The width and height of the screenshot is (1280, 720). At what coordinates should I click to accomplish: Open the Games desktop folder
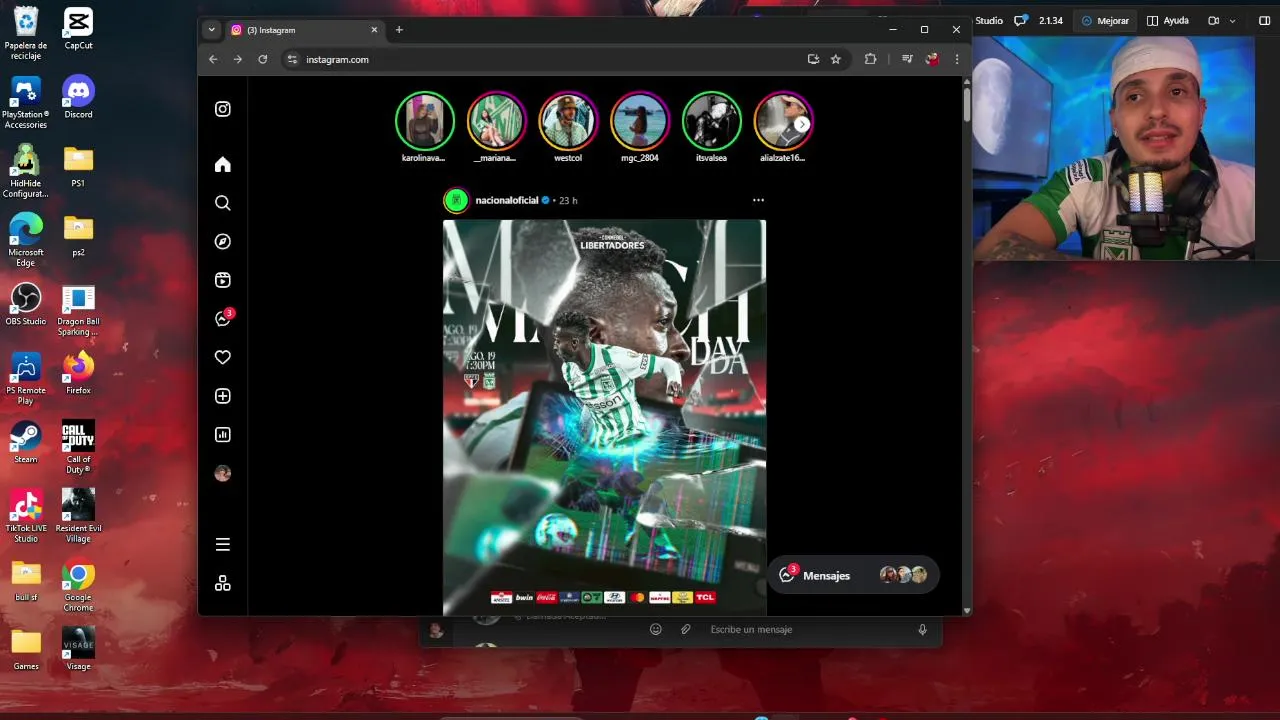(26, 649)
